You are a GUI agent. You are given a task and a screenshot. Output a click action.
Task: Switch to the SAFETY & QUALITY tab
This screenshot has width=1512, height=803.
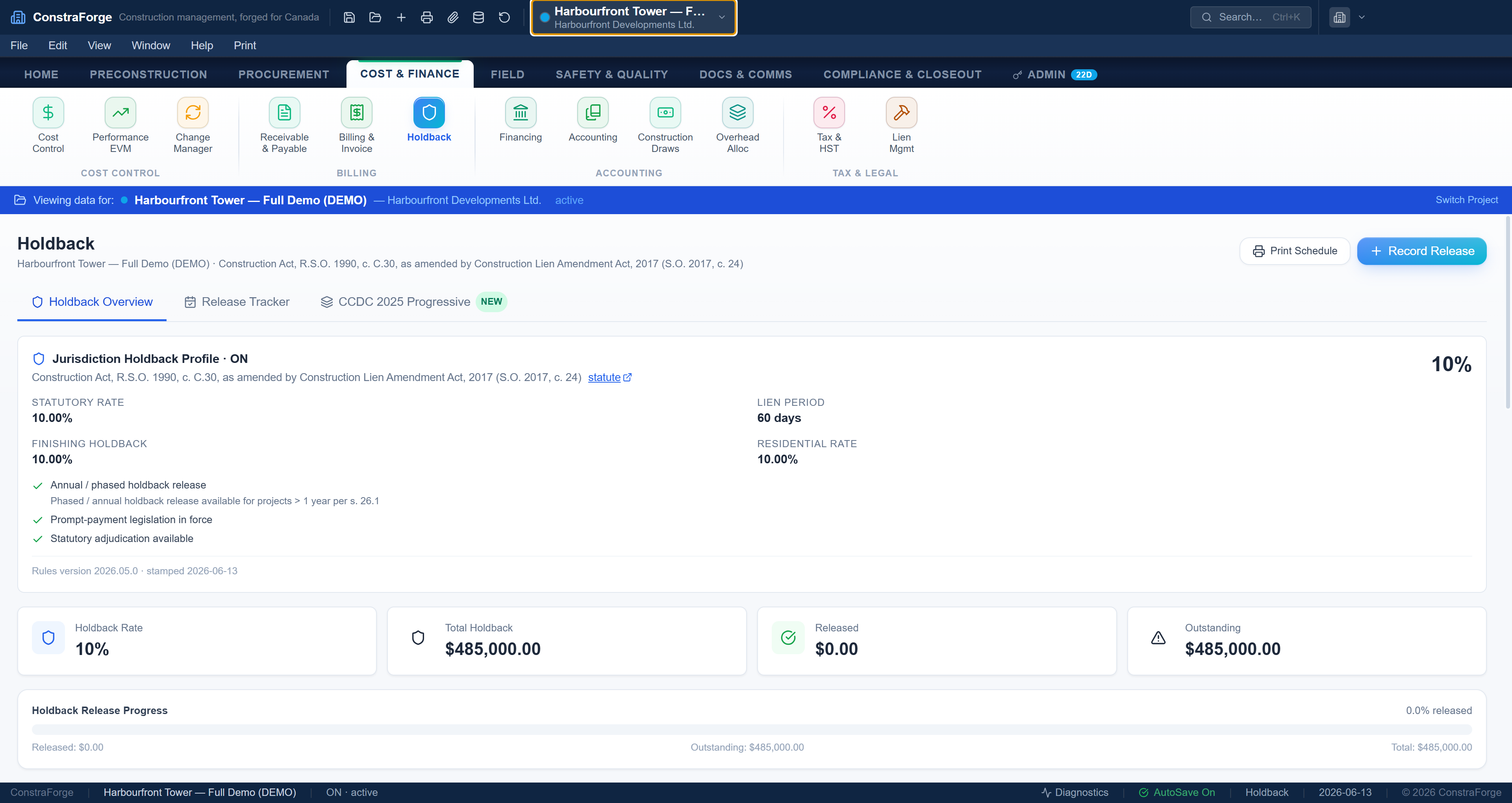coord(611,74)
